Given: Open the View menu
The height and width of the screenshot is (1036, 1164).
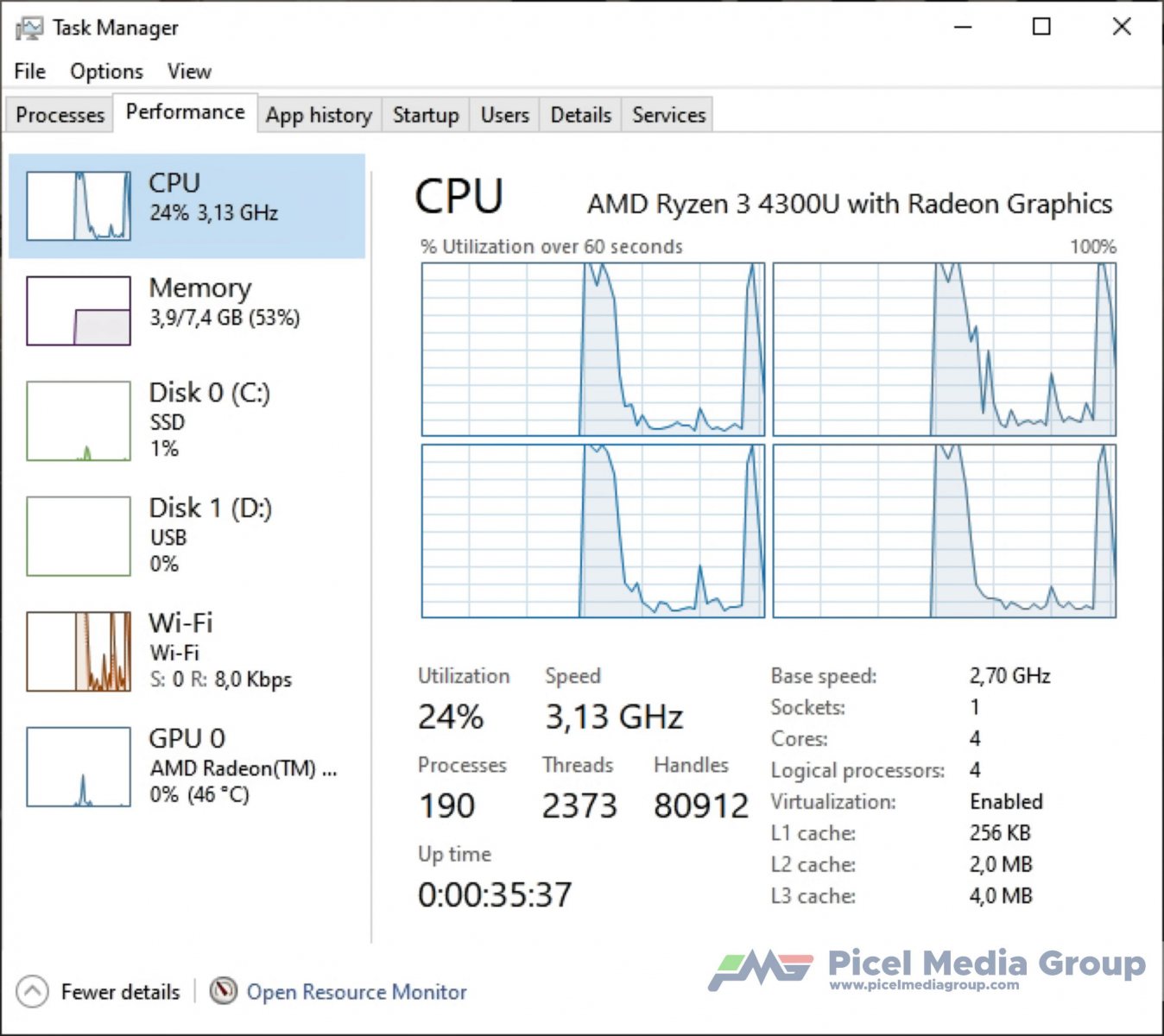Looking at the screenshot, I should [189, 72].
